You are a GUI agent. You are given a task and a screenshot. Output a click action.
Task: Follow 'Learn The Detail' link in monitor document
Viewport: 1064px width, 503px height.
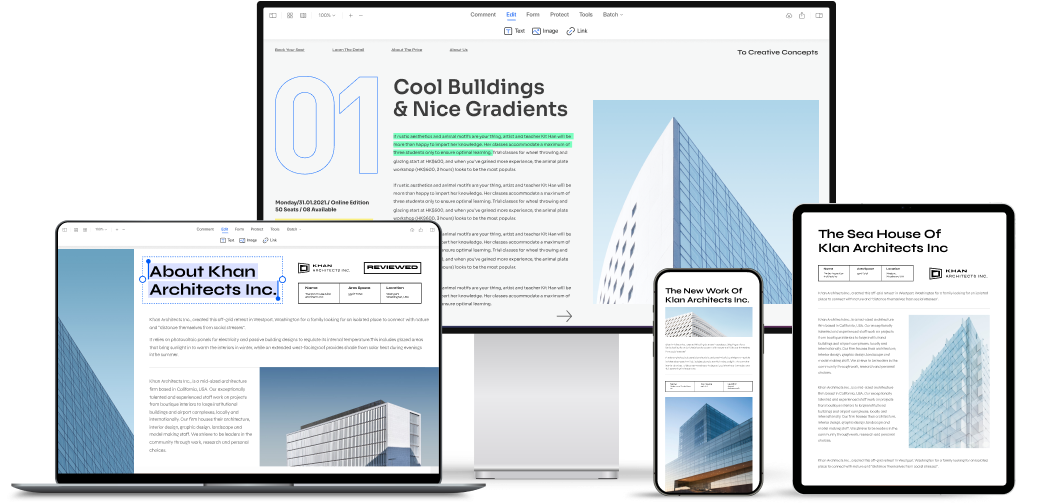(x=348, y=50)
